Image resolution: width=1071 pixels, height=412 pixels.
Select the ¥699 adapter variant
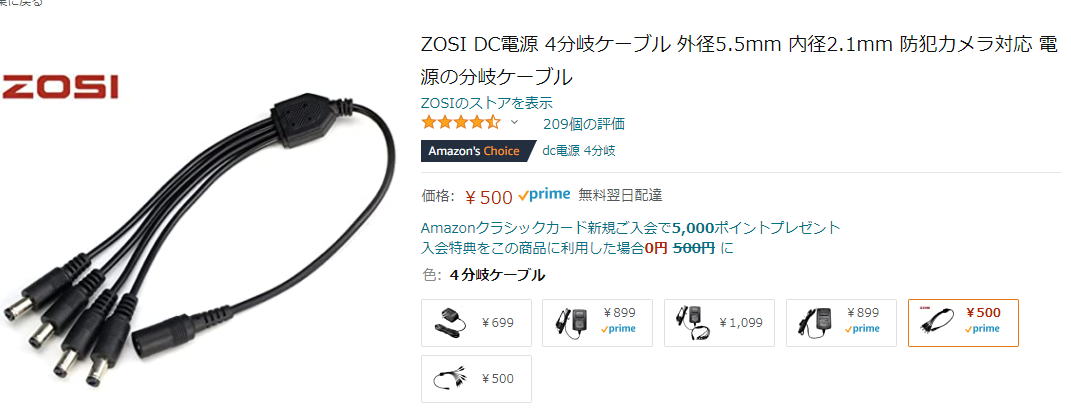tap(476, 322)
